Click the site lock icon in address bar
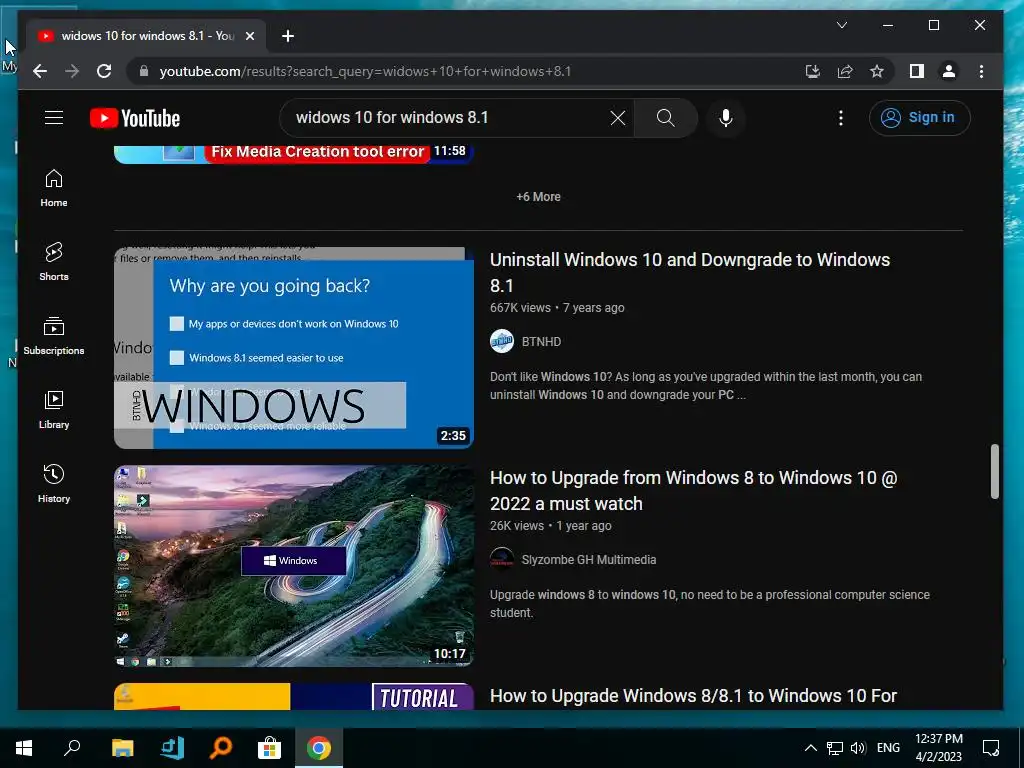 click(144, 71)
